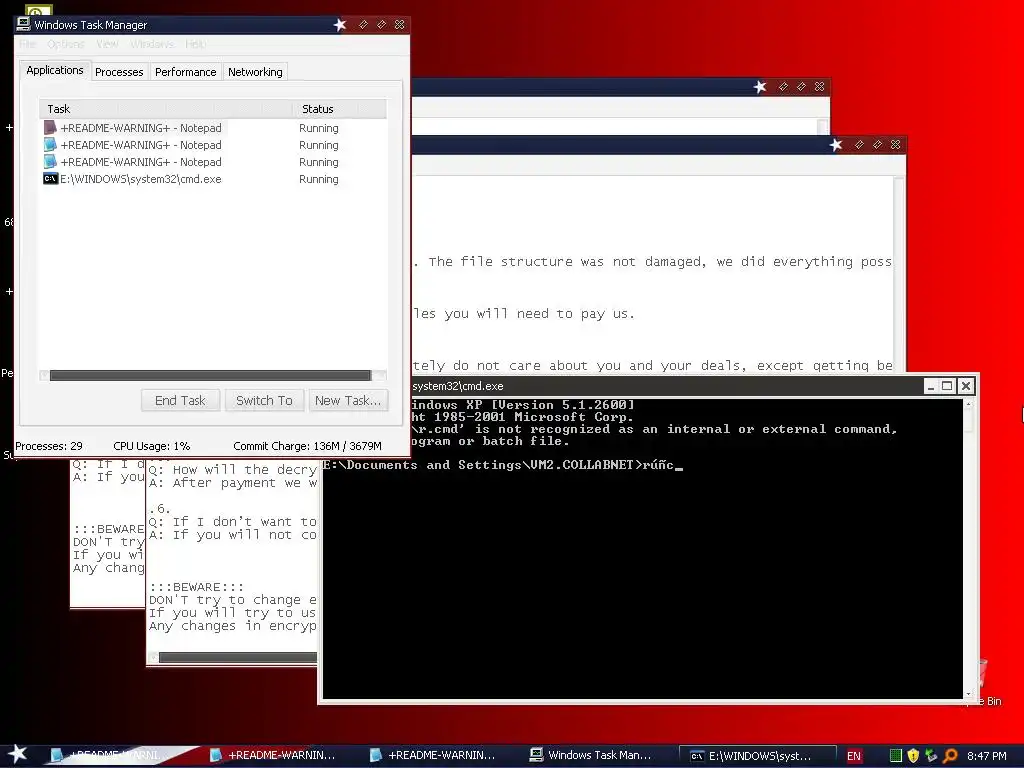
Task: Close the front README Notepad window
Action: pos(895,144)
